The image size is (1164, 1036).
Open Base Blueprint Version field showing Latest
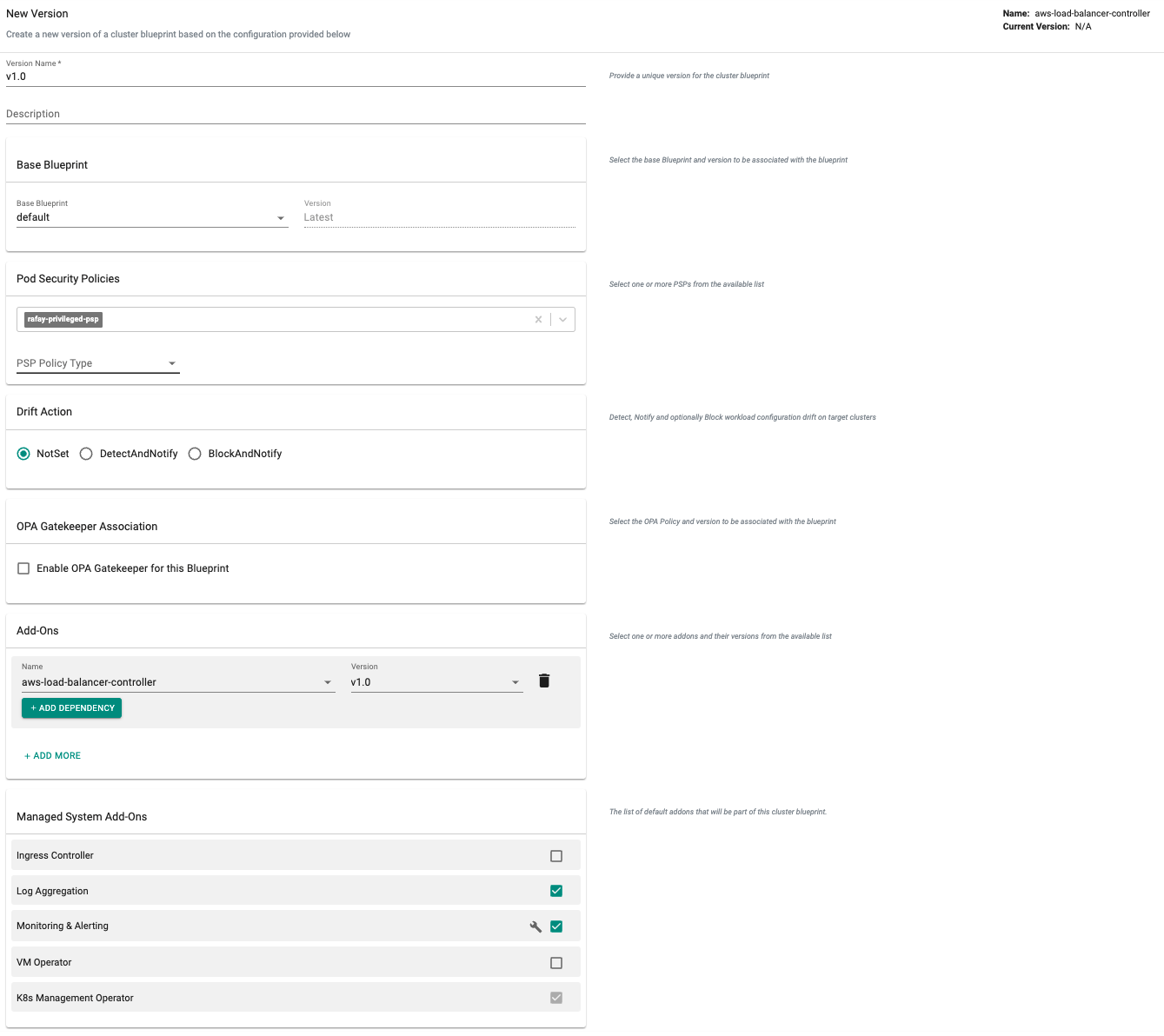click(439, 217)
